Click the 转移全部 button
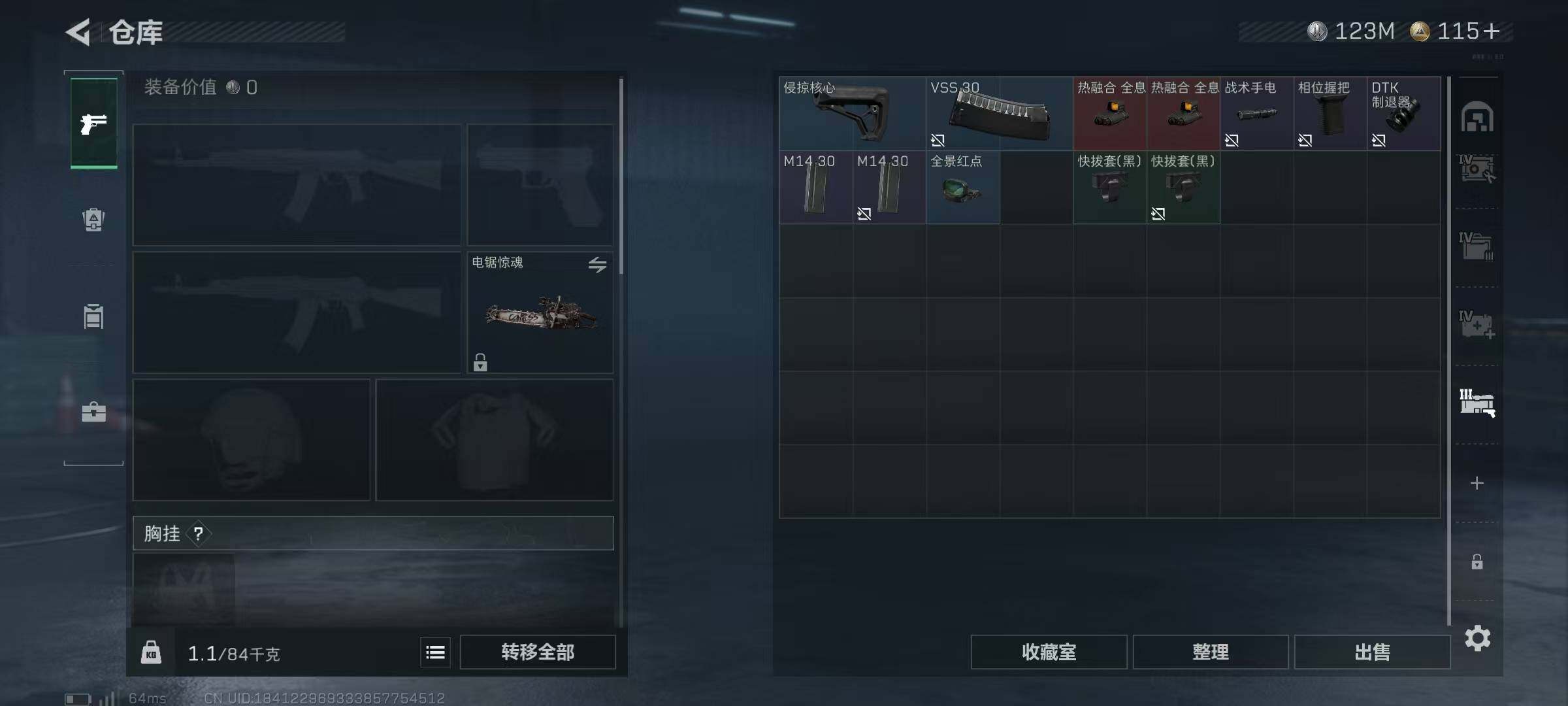 coord(538,652)
